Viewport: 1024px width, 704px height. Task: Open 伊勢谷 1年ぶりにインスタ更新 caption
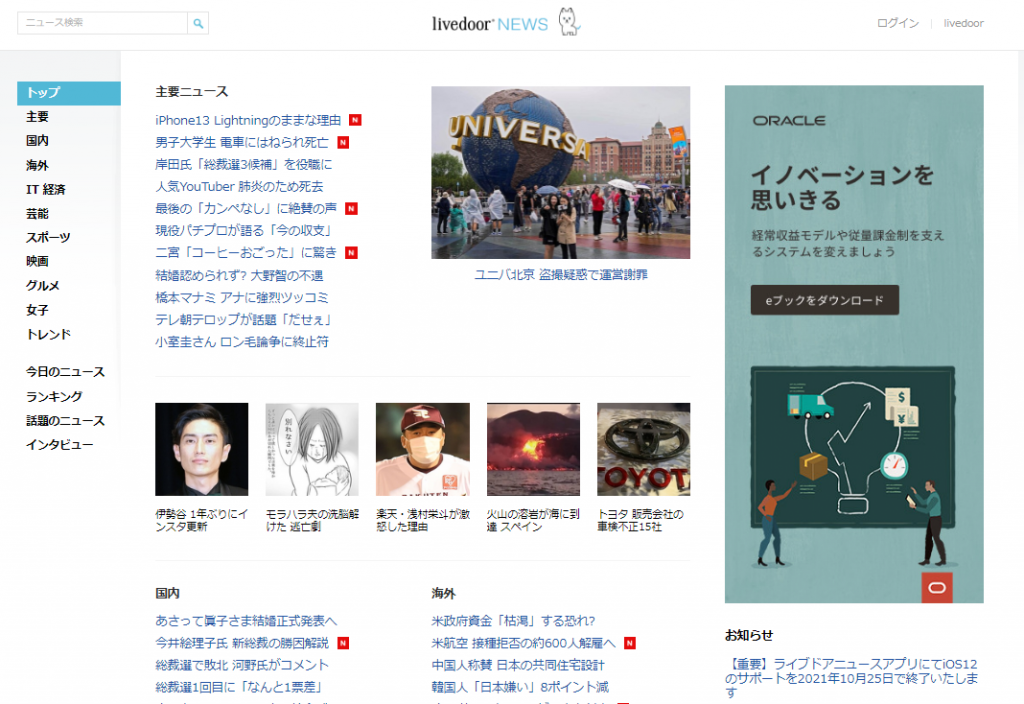tap(202, 520)
